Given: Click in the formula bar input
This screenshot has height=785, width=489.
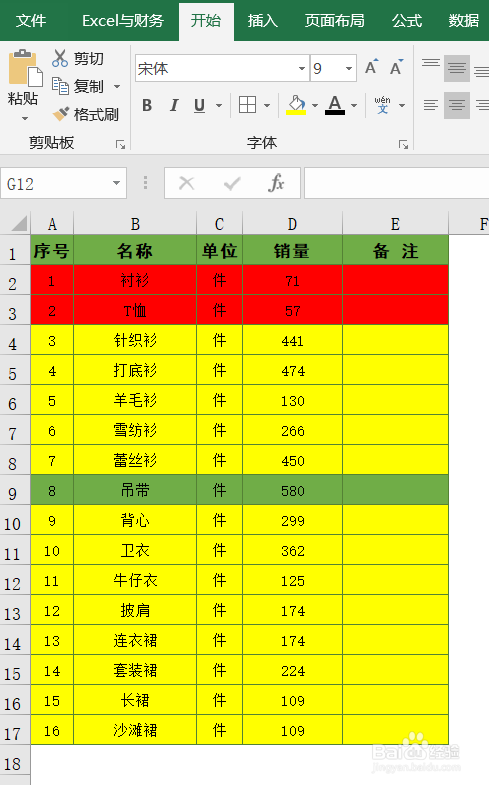Looking at the screenshot, I should pyautogui.click(x=396, y=183).
